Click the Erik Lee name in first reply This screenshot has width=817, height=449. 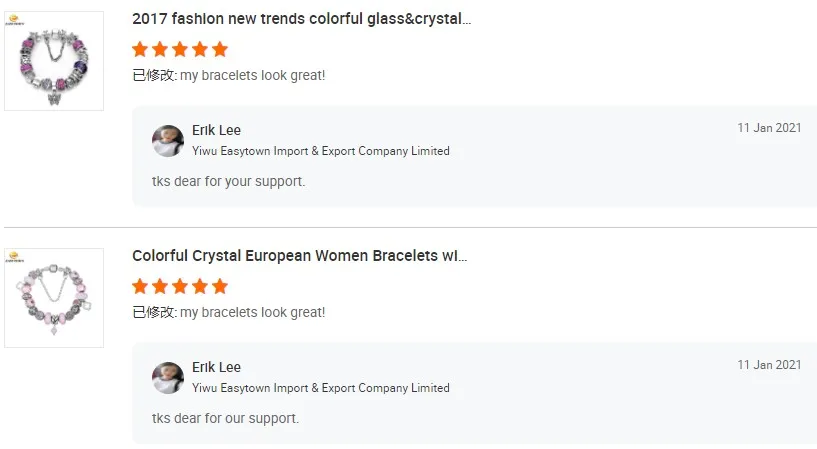(x=216, y=130)
